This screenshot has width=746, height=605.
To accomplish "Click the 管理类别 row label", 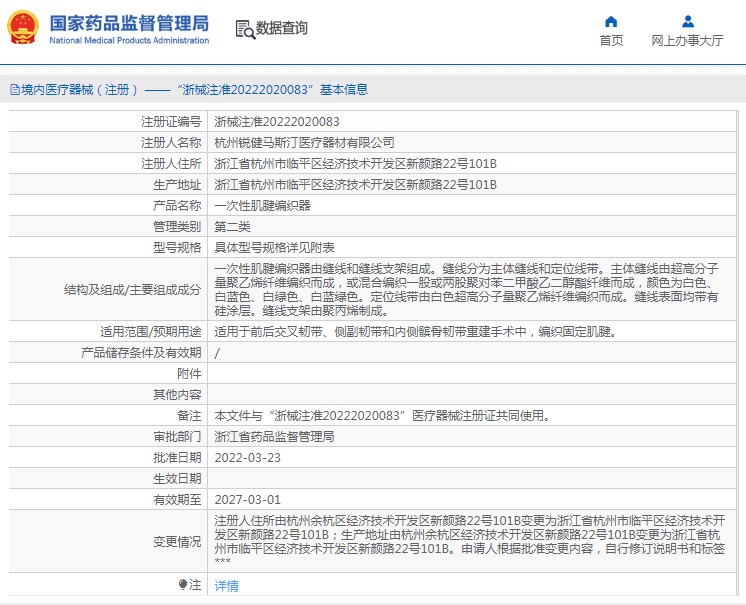I will point(177,226).
